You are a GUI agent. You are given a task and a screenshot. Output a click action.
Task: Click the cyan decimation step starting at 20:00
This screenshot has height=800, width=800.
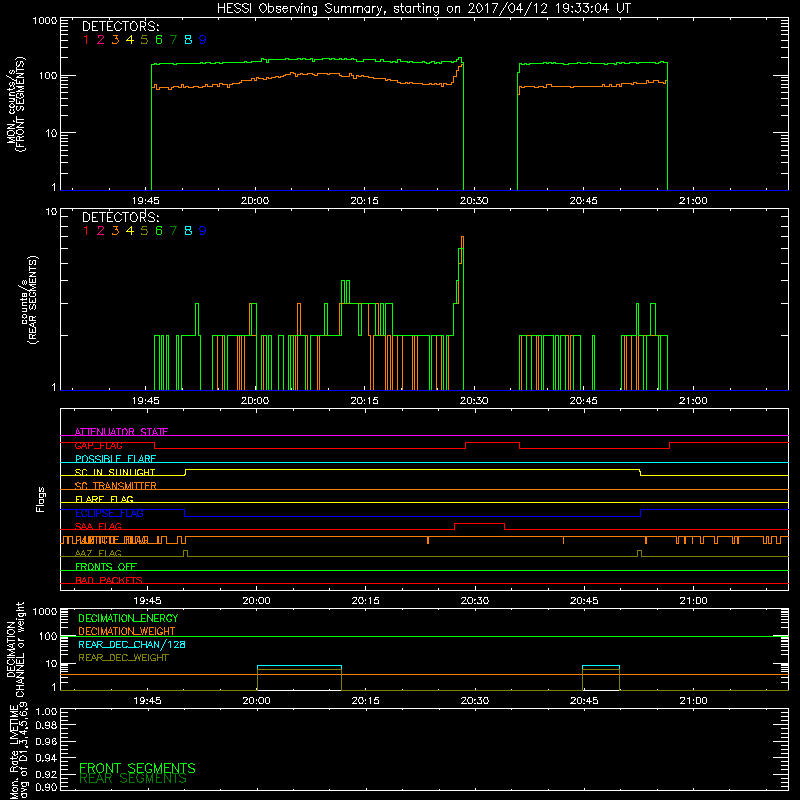tap(299, 666)
